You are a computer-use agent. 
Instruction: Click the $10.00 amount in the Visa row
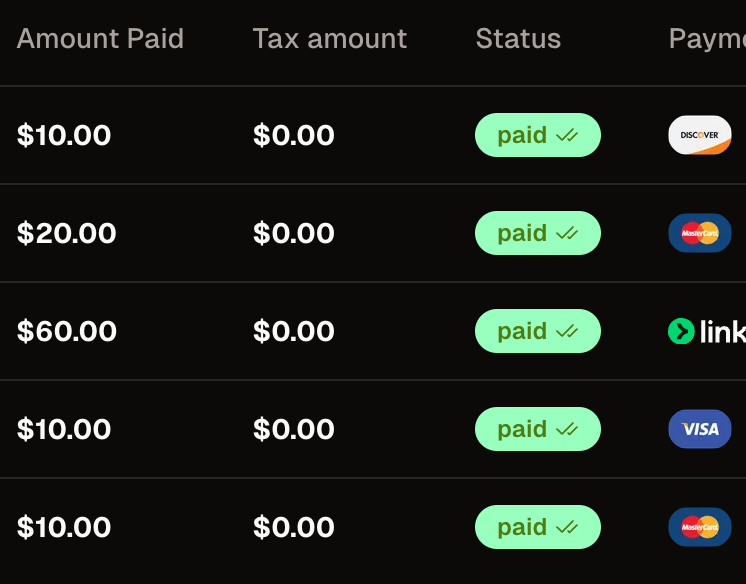pos(64,429)
